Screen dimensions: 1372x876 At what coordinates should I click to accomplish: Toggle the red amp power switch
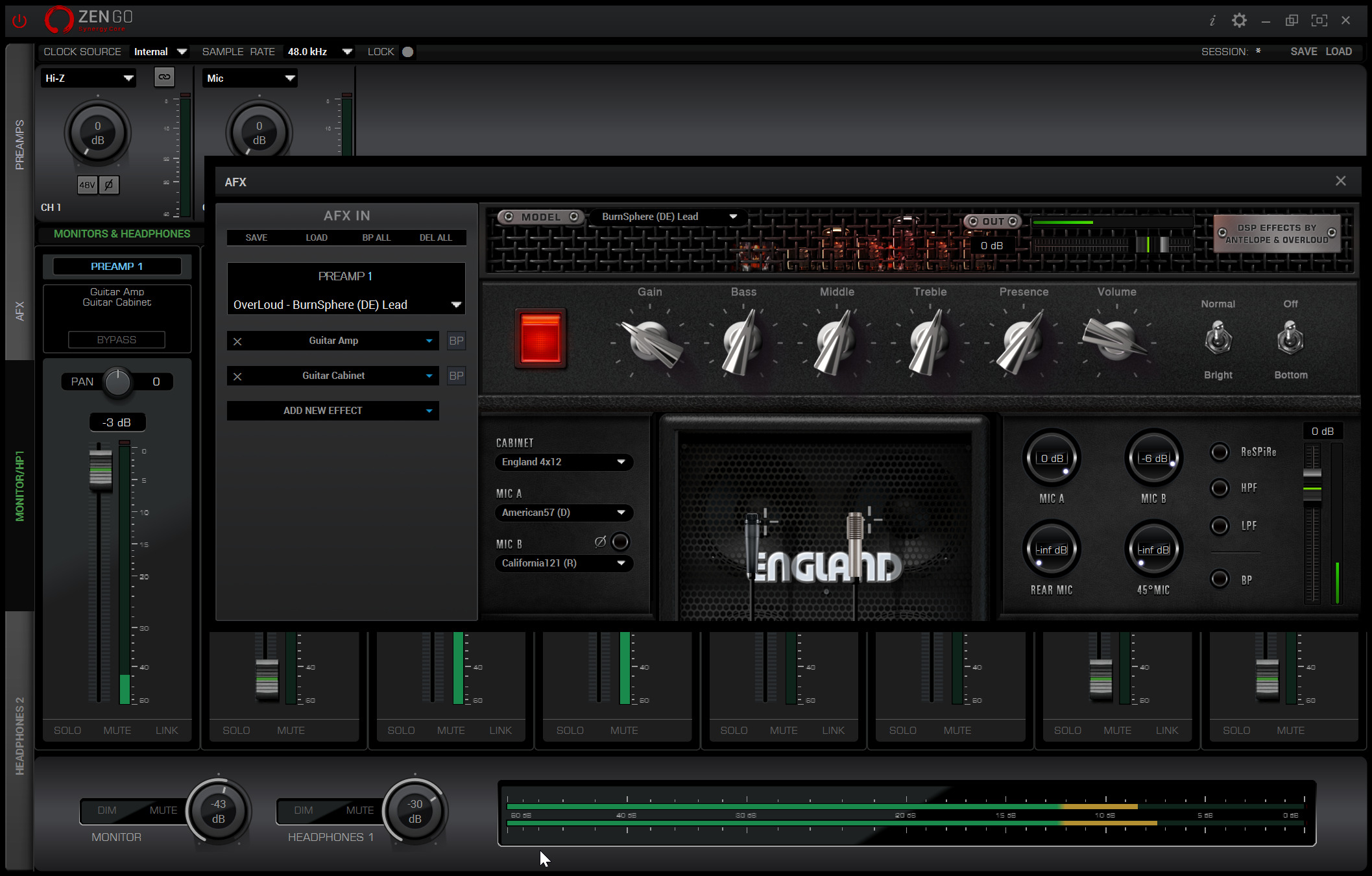[x=540, y=339]
